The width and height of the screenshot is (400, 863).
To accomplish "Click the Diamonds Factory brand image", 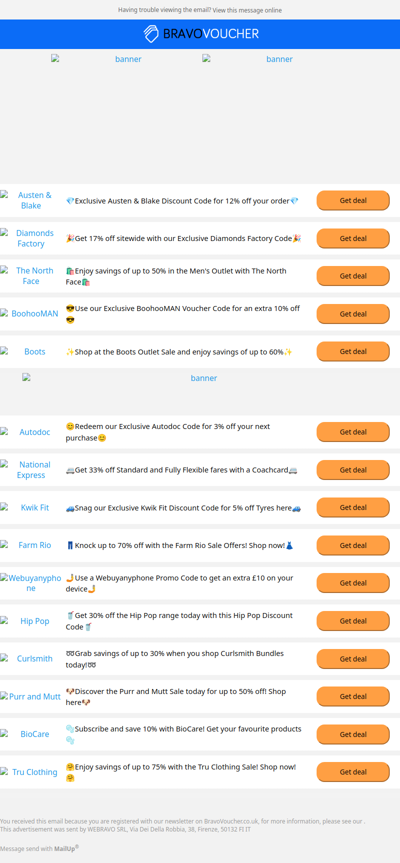I will [31, 238].
